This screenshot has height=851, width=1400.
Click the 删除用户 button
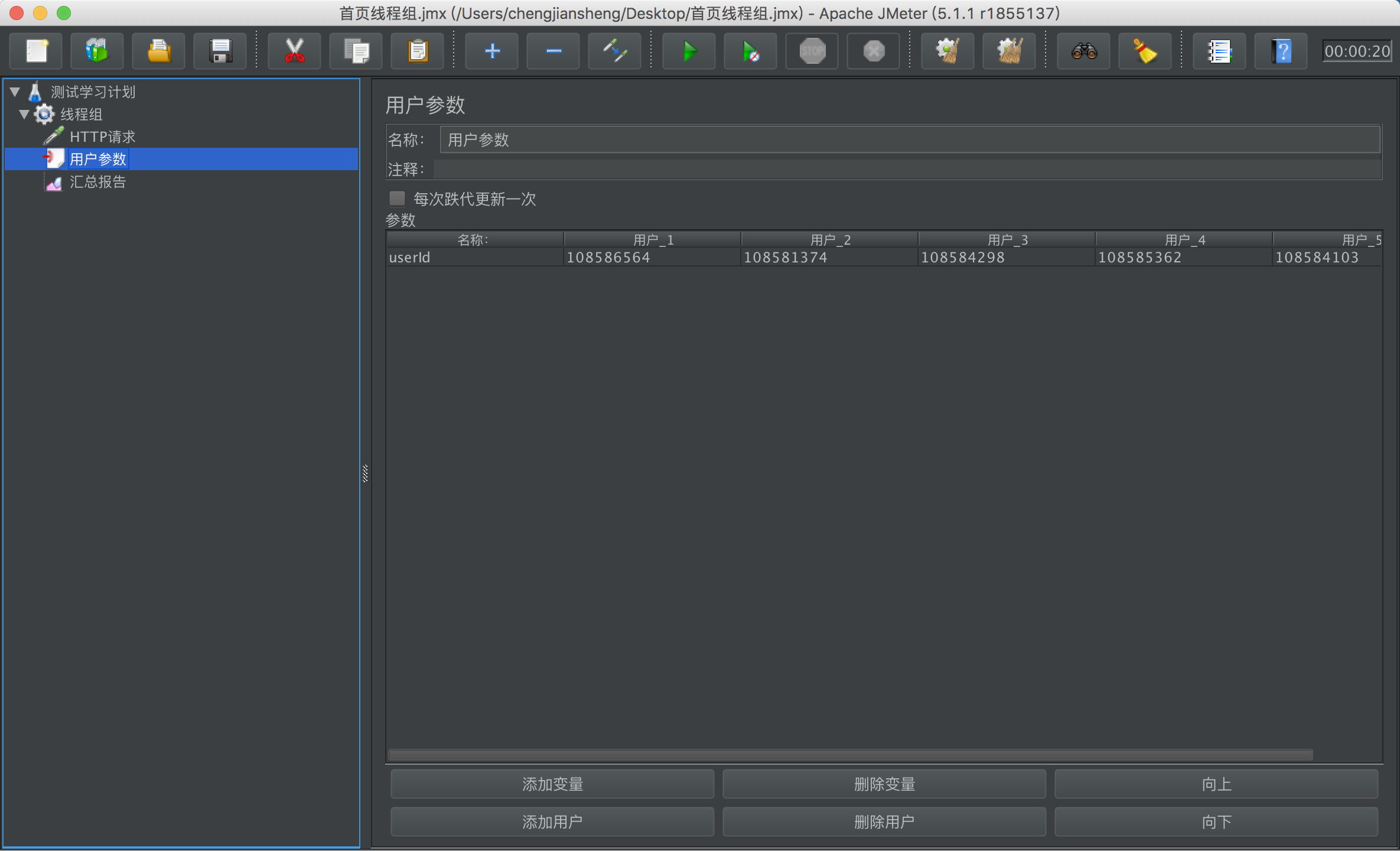pos(884,821)
